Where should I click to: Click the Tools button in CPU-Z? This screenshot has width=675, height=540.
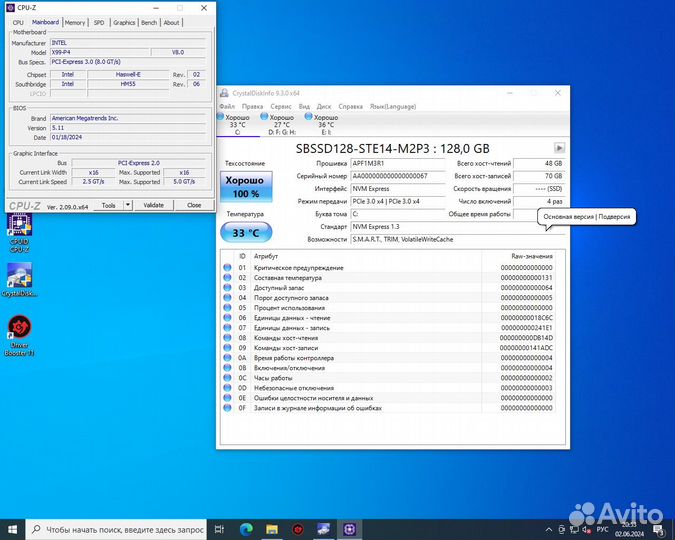tap(108, 205)
